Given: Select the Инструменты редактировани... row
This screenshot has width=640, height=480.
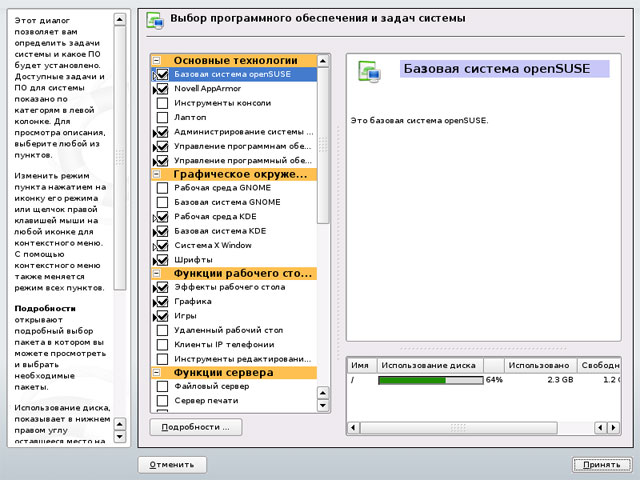Looking at the screenshot, I should 234,359.
